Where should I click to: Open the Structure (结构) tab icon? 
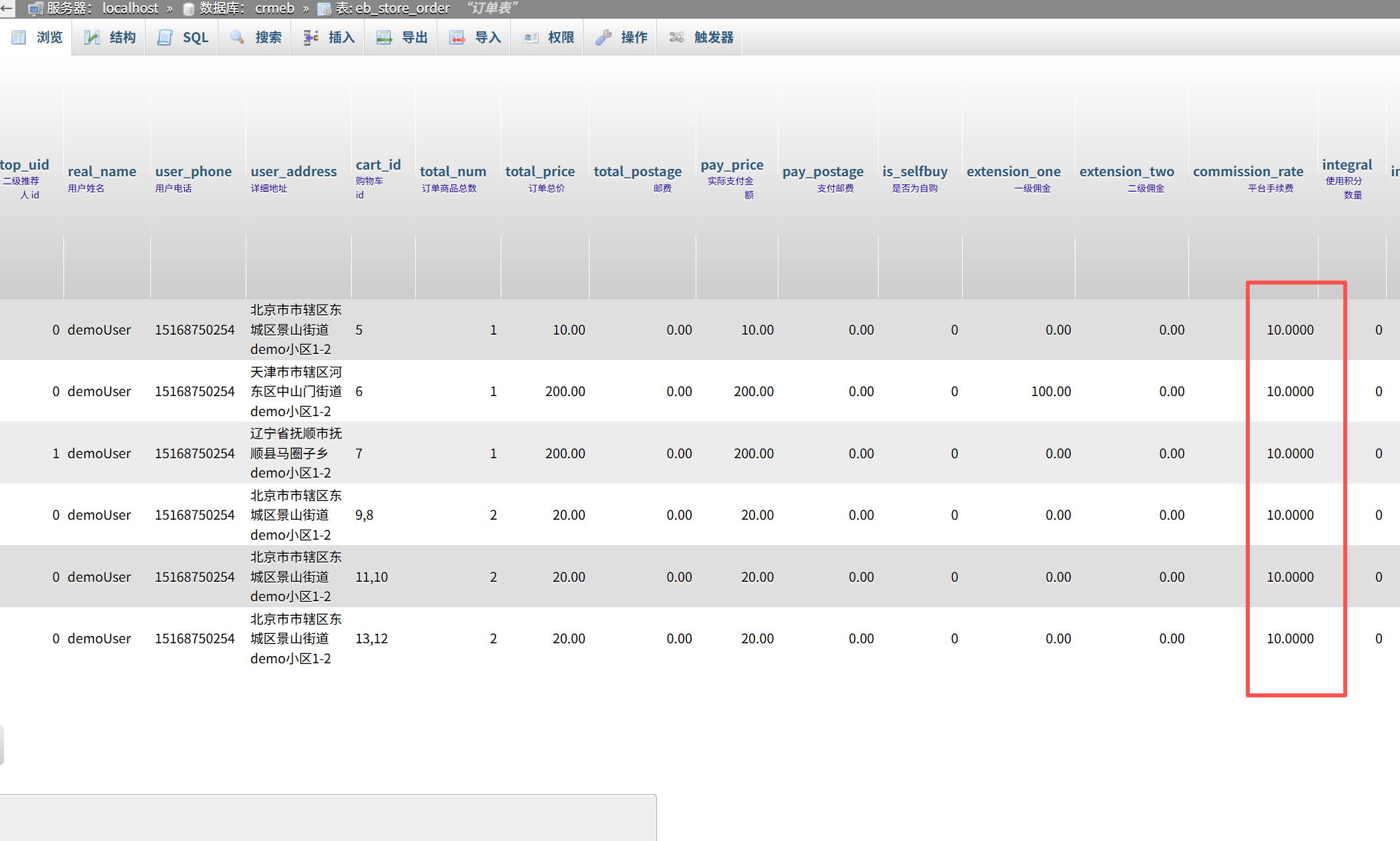pyautogui.click(x=92, y=37)
